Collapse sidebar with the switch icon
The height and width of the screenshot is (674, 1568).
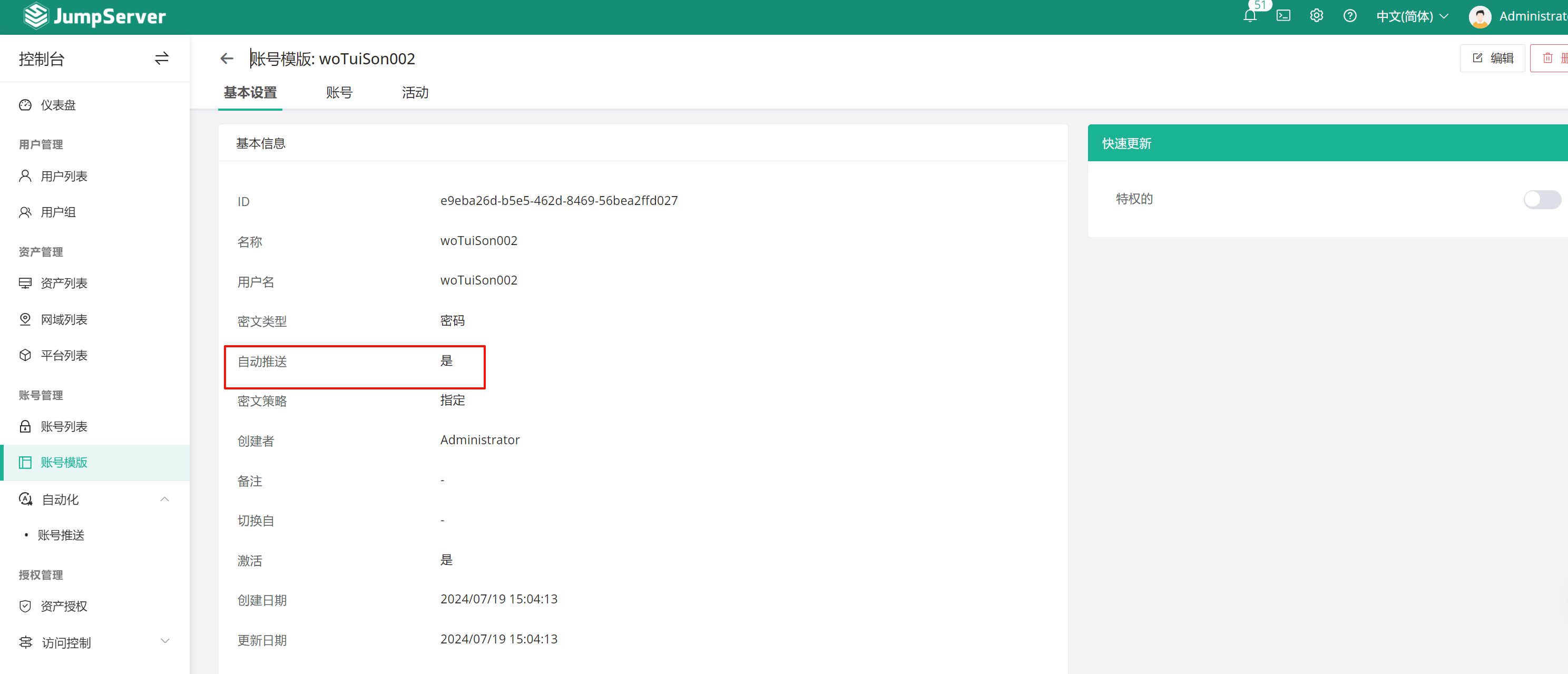click(161, 58)
